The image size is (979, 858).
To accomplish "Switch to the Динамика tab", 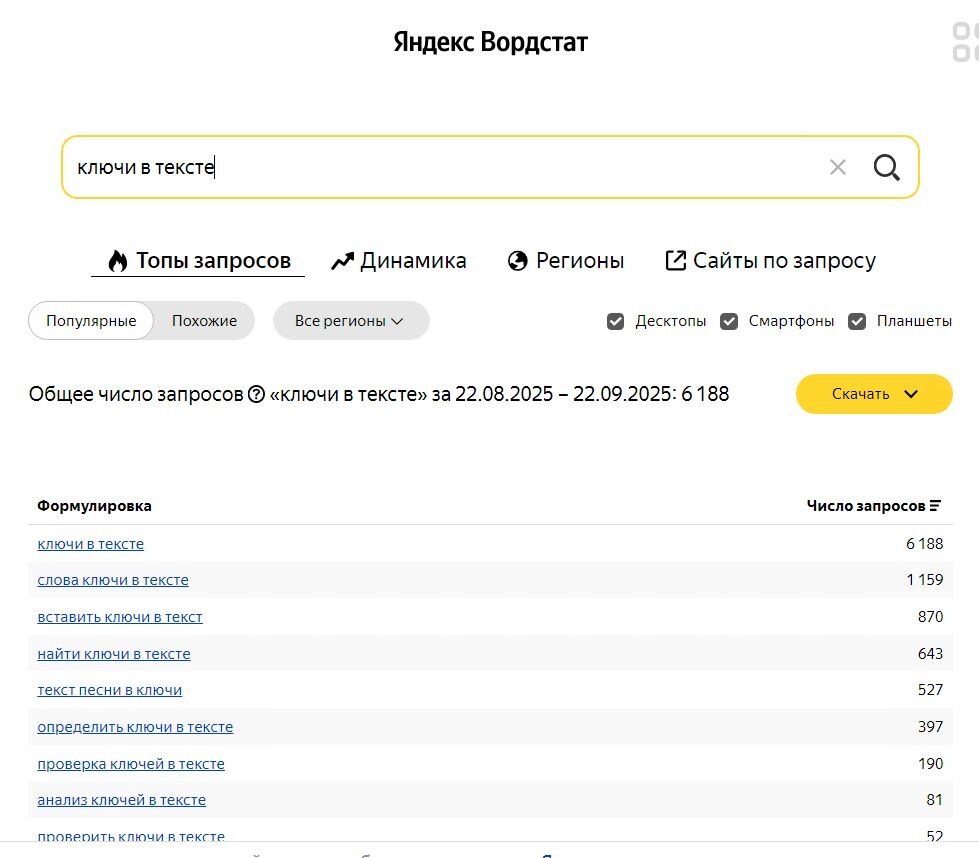I will pyautogui.click(x=398, y=260).
